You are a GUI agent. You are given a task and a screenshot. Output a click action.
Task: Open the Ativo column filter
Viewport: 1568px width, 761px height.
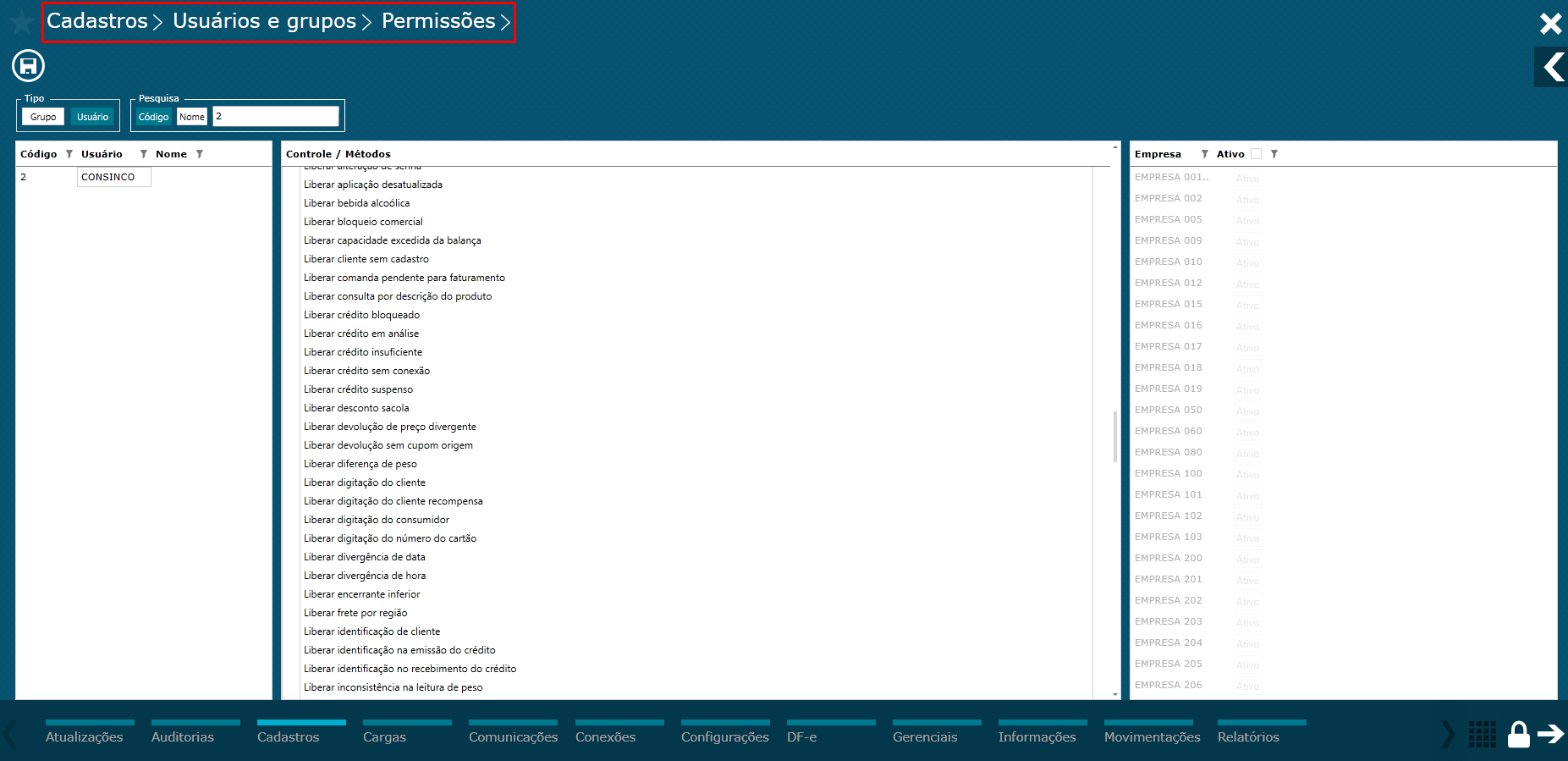pyautogui.click(x=1274, y=154)
